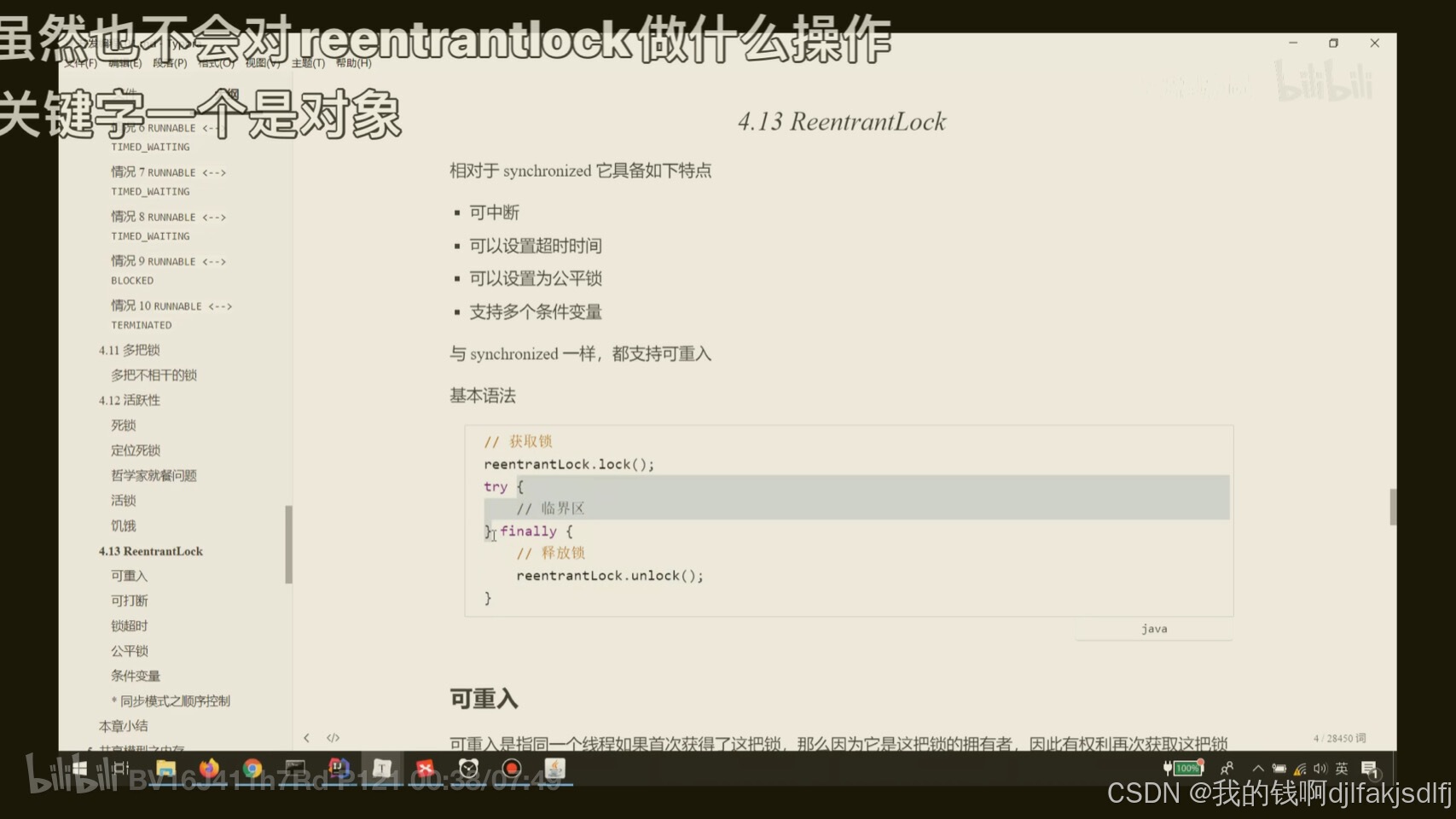Place cursor on reentrantLock.unlock(); code line
Viewport: 1456px width, 819px height.
(610, 576)
